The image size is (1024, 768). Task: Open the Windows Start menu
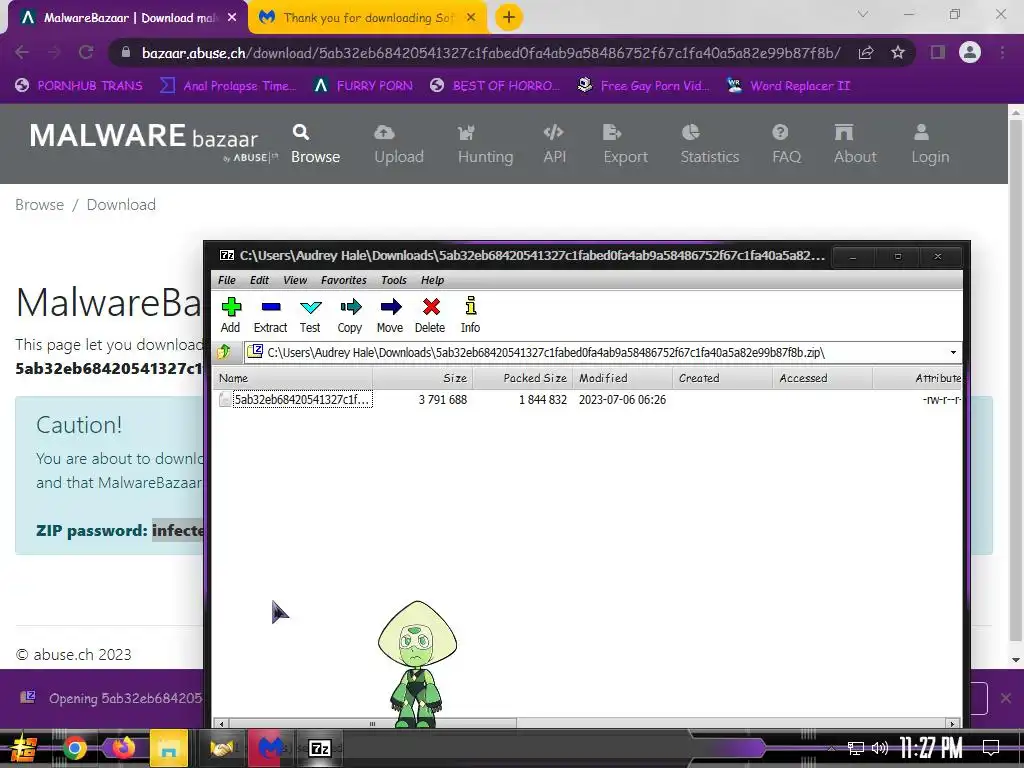tap(24, 748)
